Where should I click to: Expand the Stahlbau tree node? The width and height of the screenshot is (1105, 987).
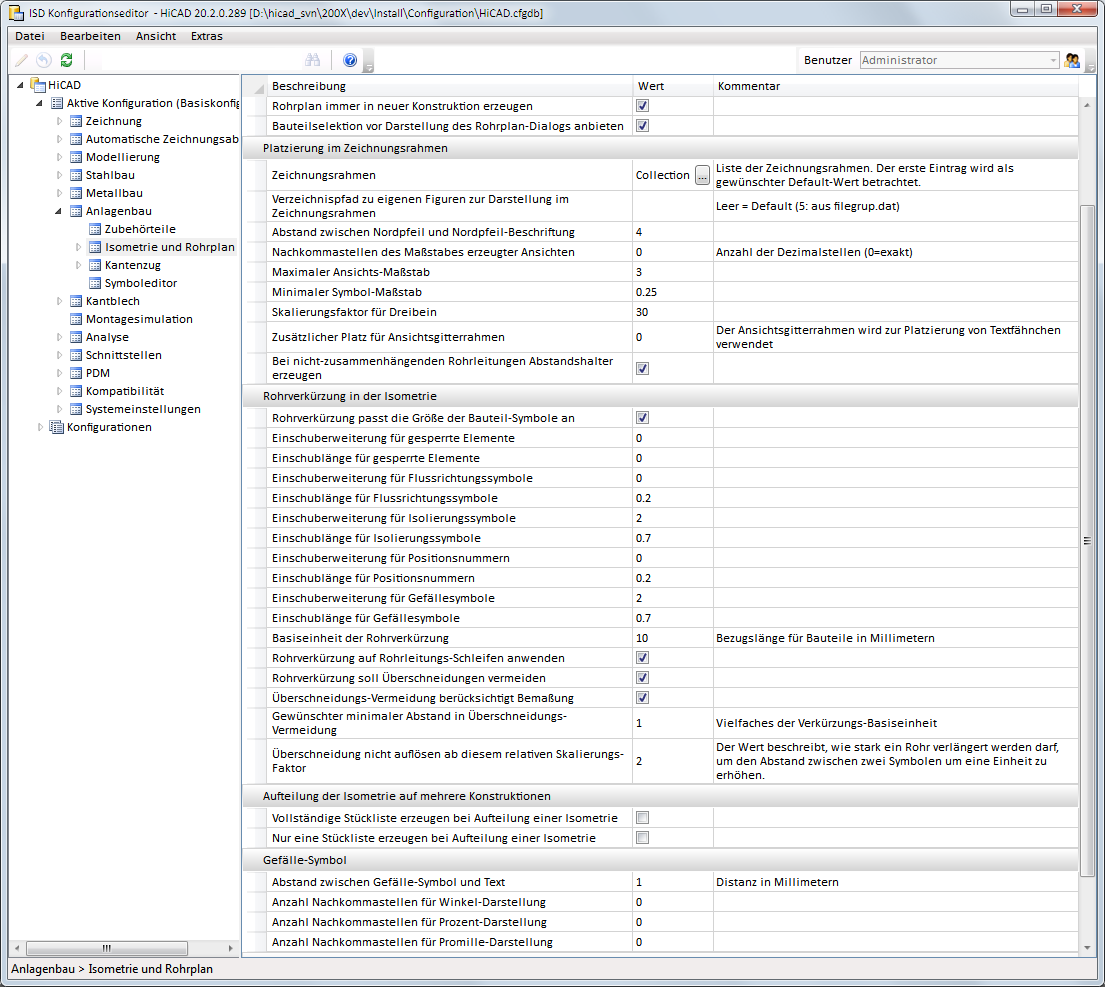pos(59,175)
